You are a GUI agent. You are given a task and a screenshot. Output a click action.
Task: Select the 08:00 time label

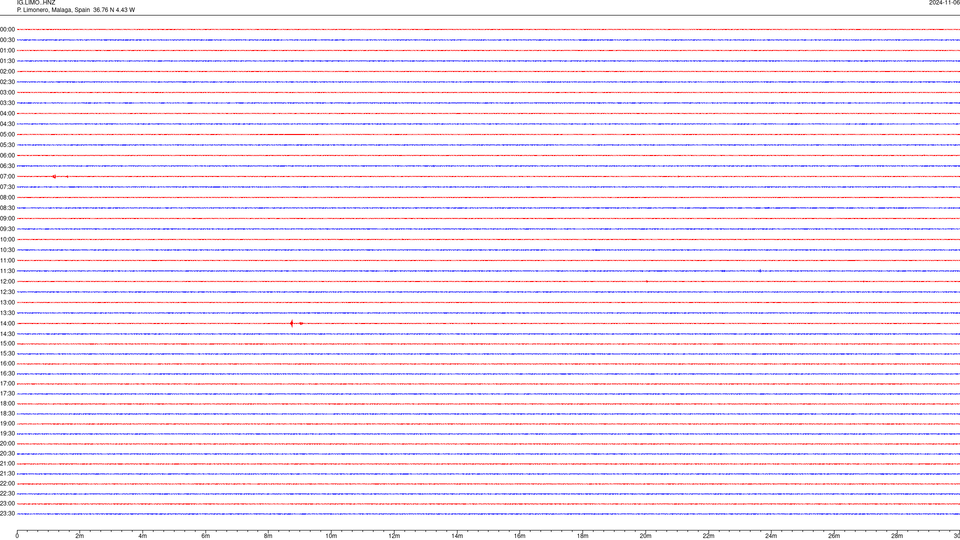(7, 198)
